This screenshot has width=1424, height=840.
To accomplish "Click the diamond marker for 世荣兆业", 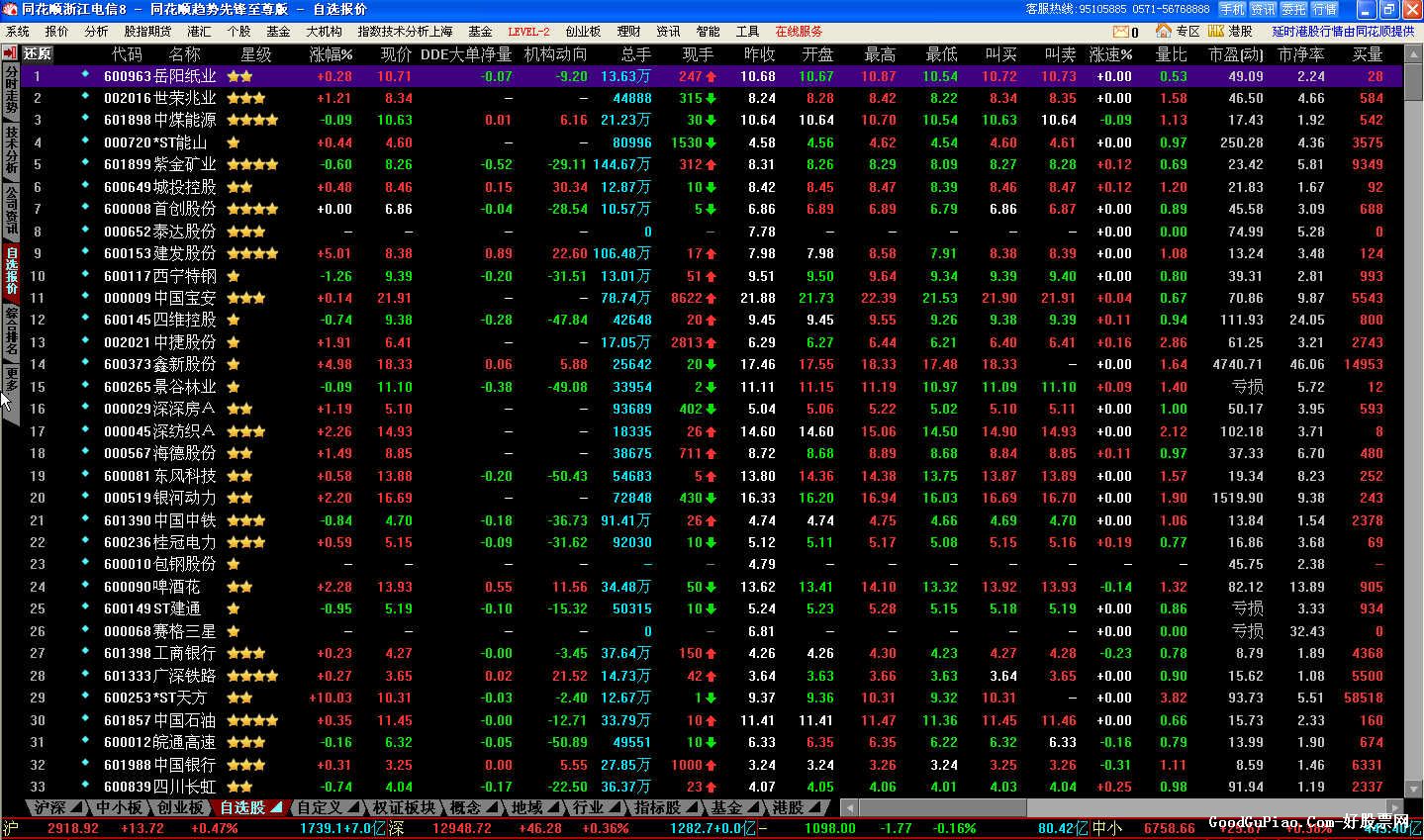I will pyautogui.click(x=86, y=97).
